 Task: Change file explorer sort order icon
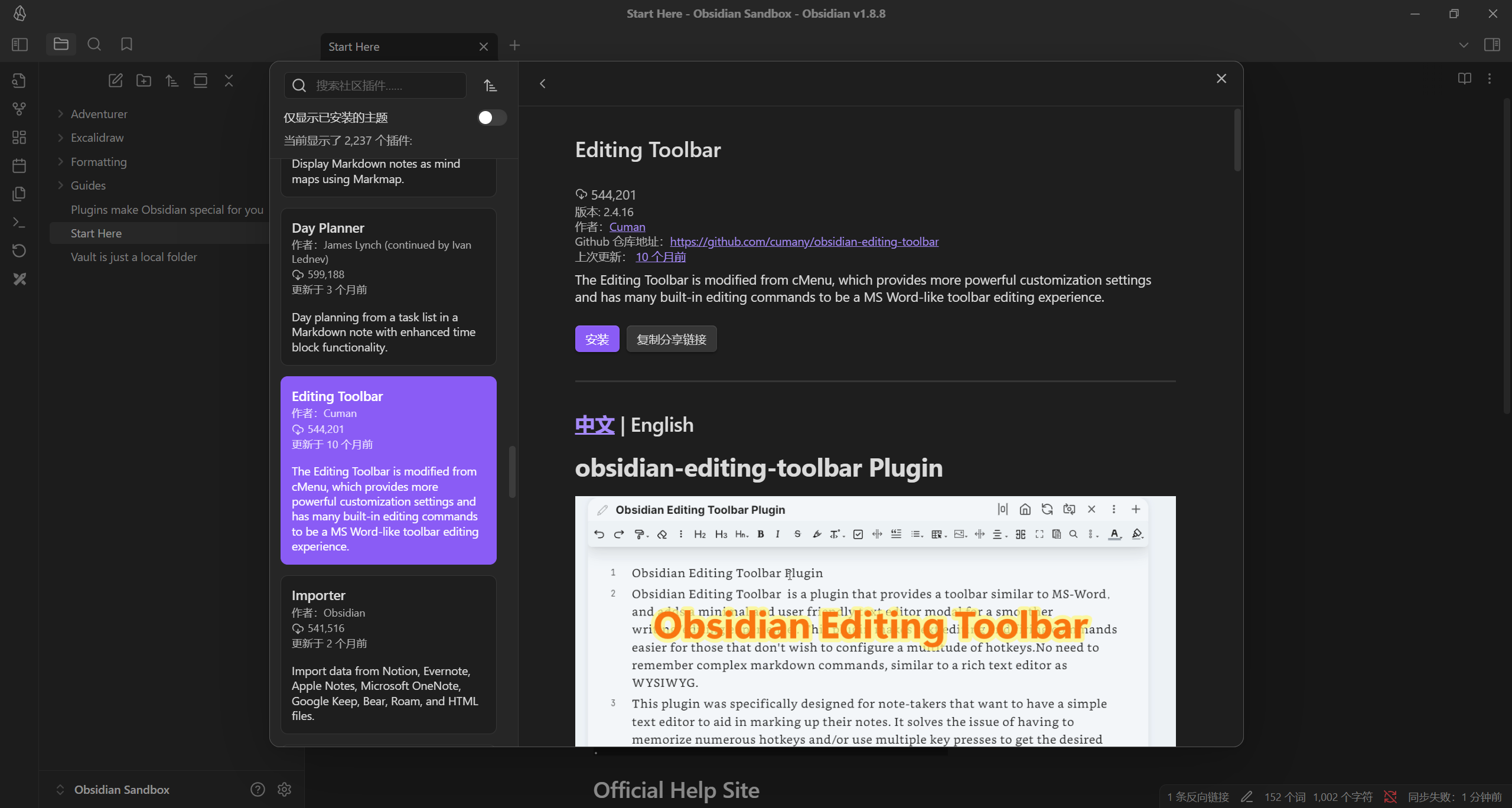coord(172,81)
